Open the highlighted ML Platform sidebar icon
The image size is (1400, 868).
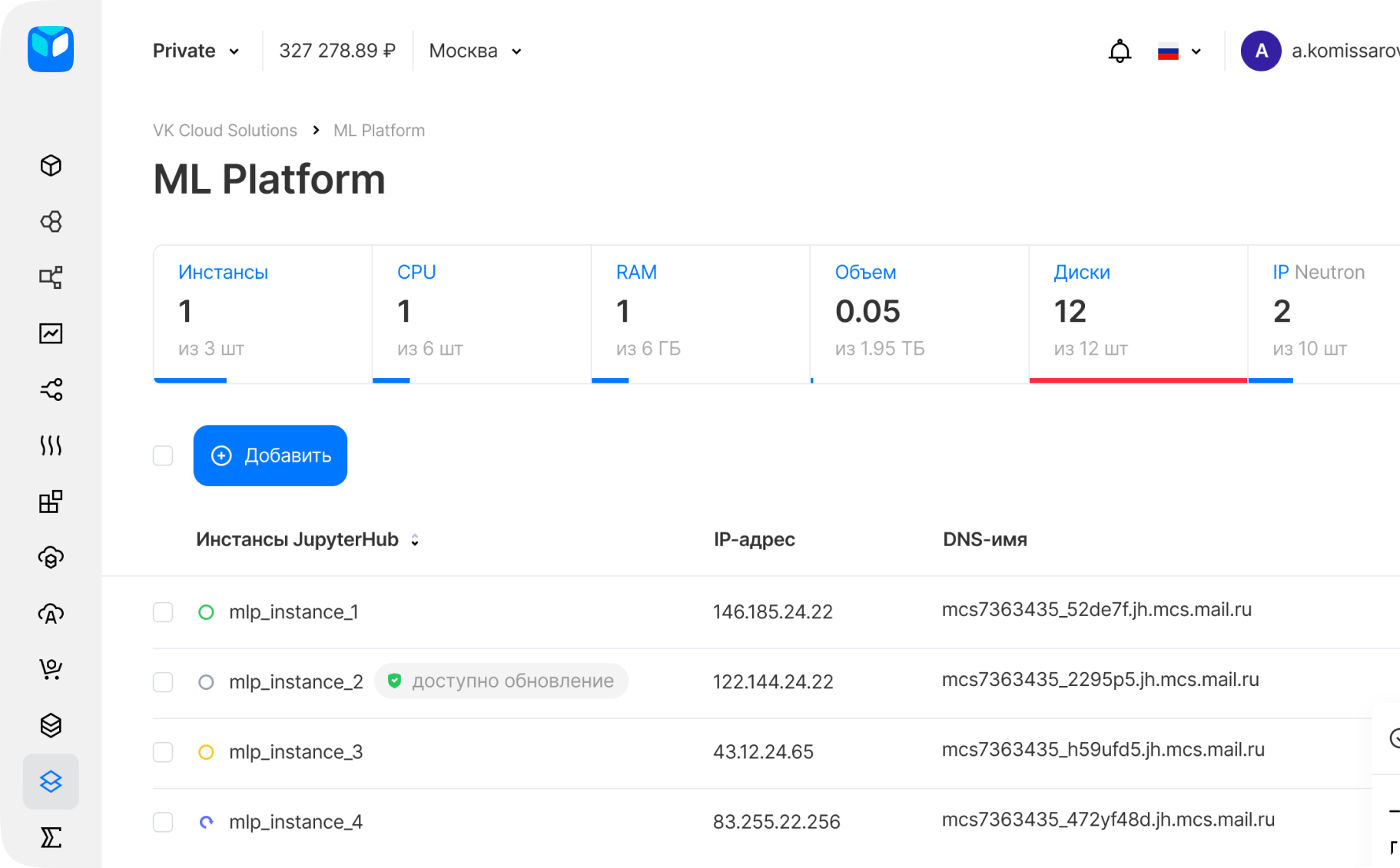tap(51, 781)
